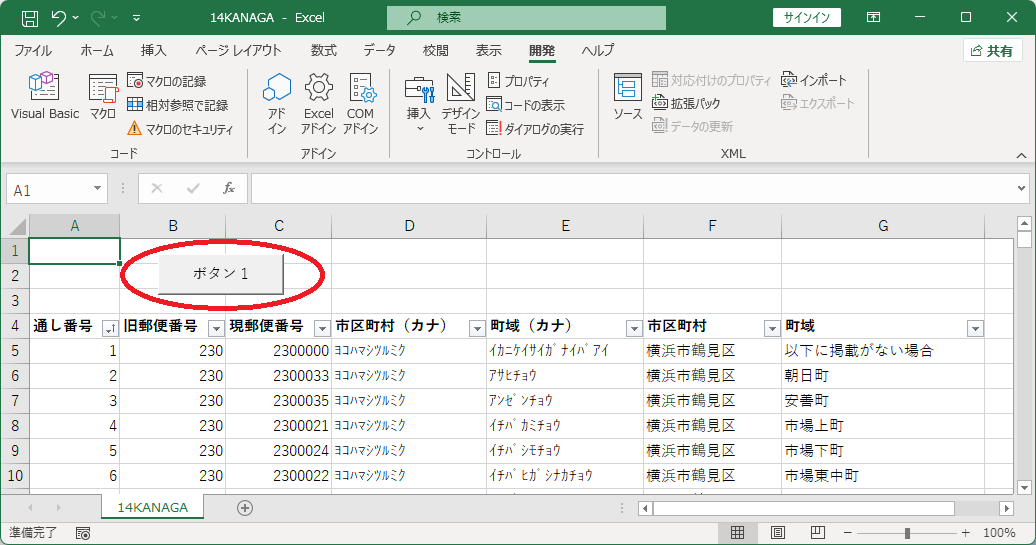Open the Add-ins (アドイン) hexagon icon

click(x=277, y=104)
